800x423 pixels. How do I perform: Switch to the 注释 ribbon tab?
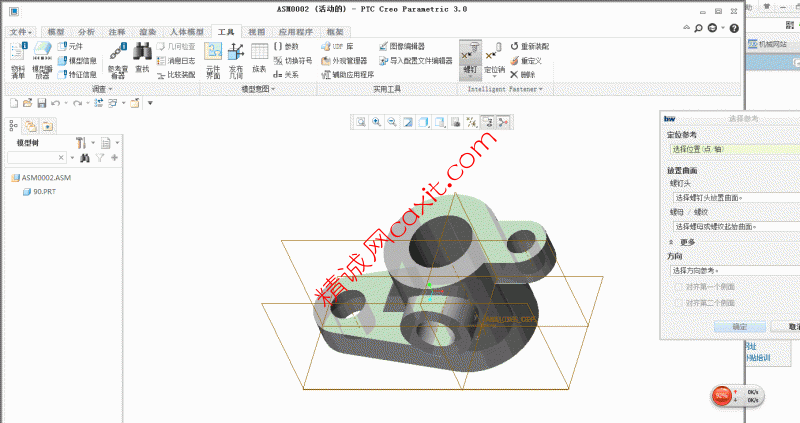pyautogui.click(x=117, y=32)
